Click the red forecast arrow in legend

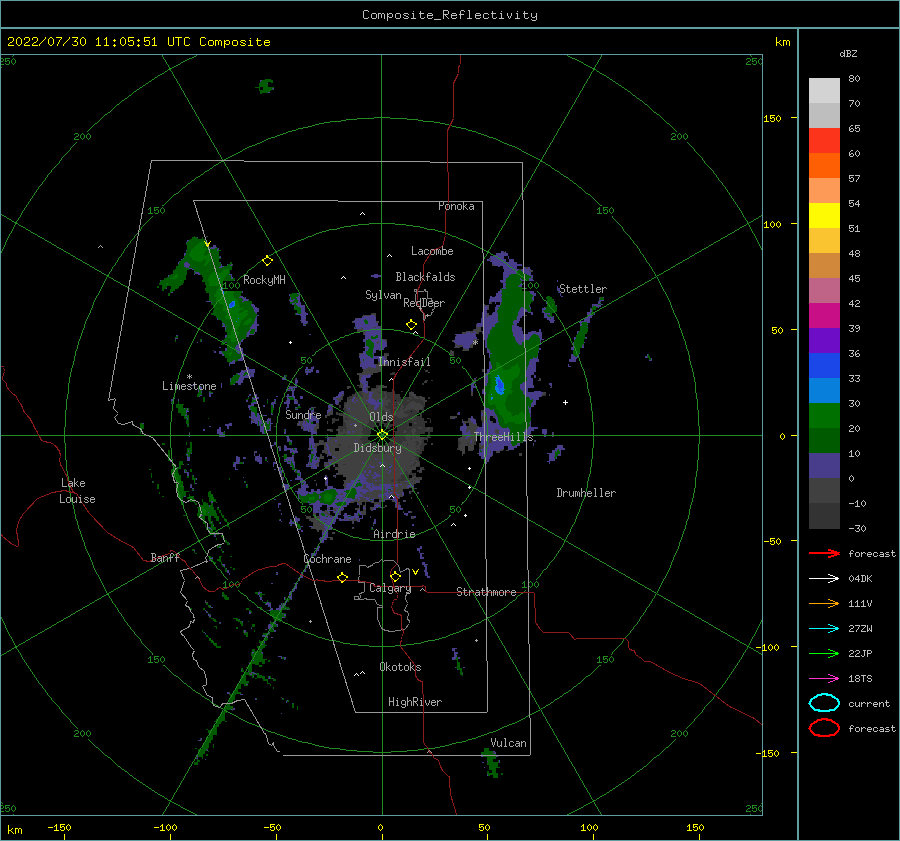tap(824, 553)
